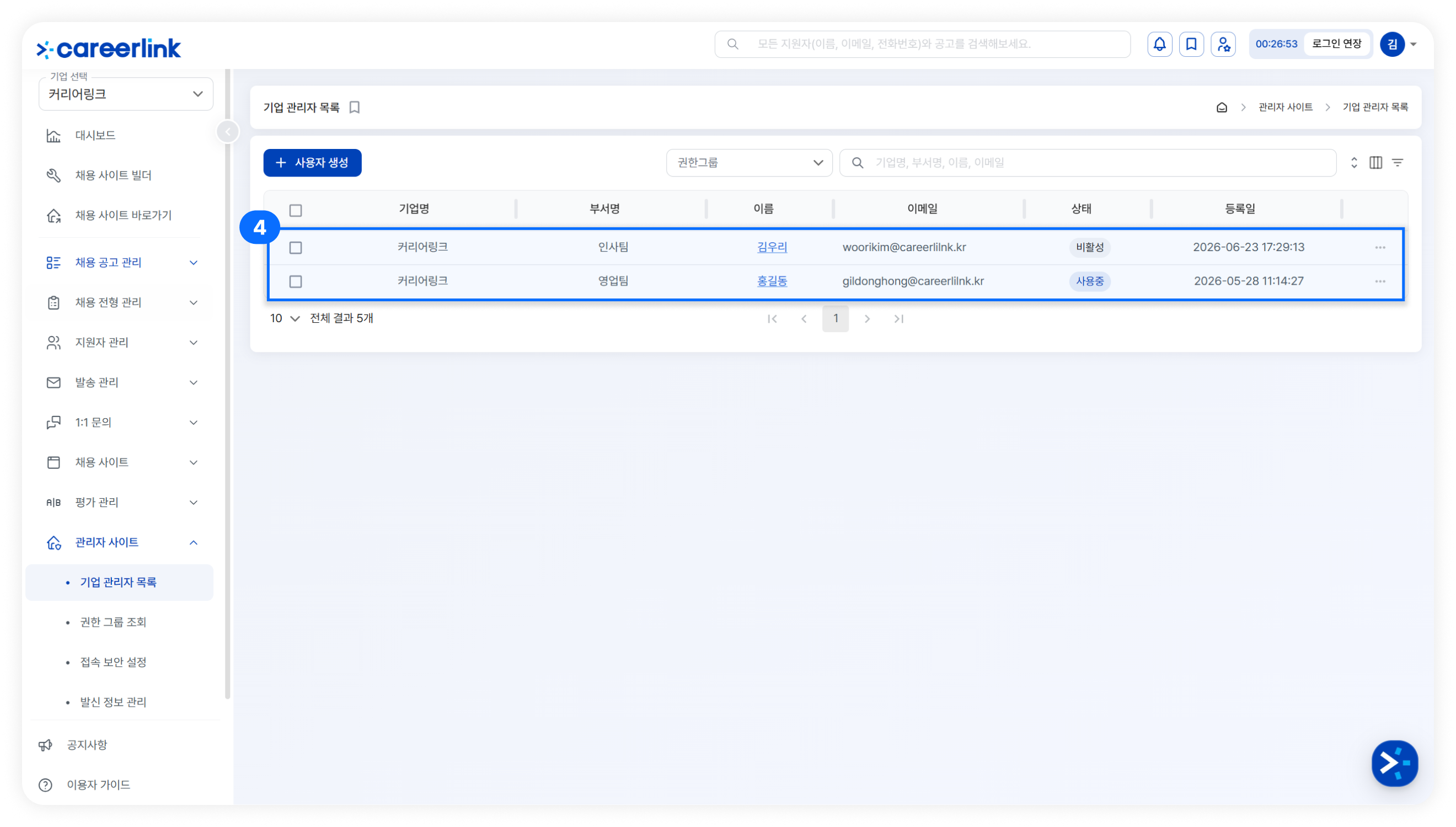Go to home via the breadcrumb house icon
This screenshot has width=1456, height=827.
tap(1222, 107)
